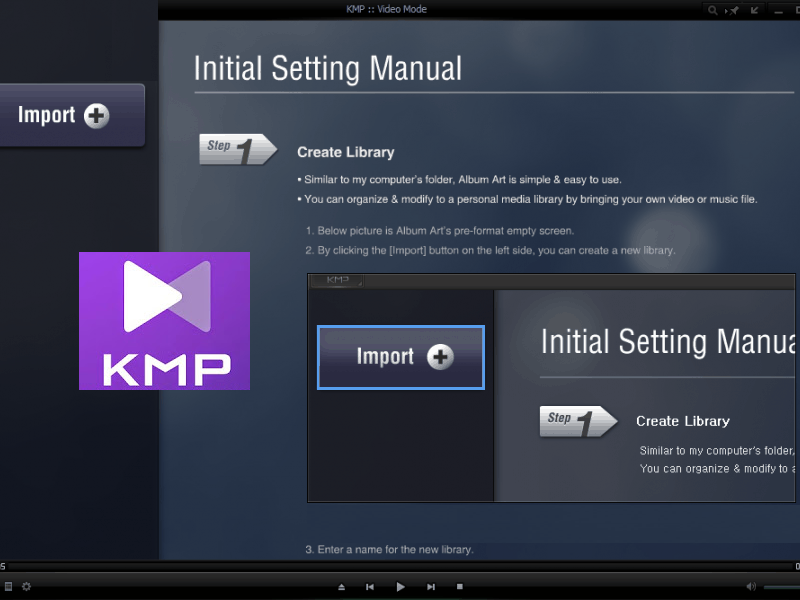Skip to the previous track
The image size is (800, 600).
coord(370,587)
